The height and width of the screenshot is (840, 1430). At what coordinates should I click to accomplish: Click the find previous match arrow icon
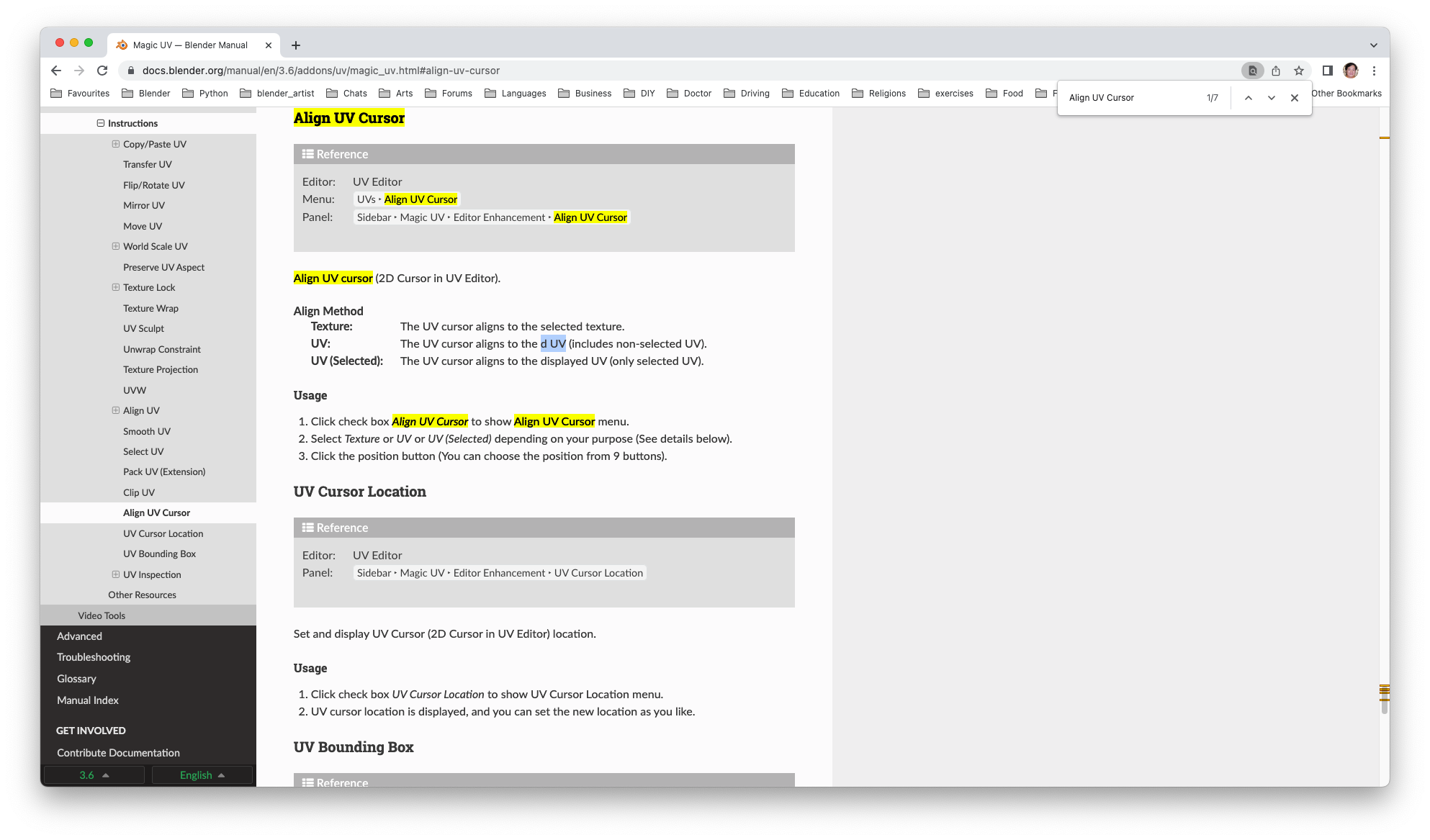pos(1249,98)
